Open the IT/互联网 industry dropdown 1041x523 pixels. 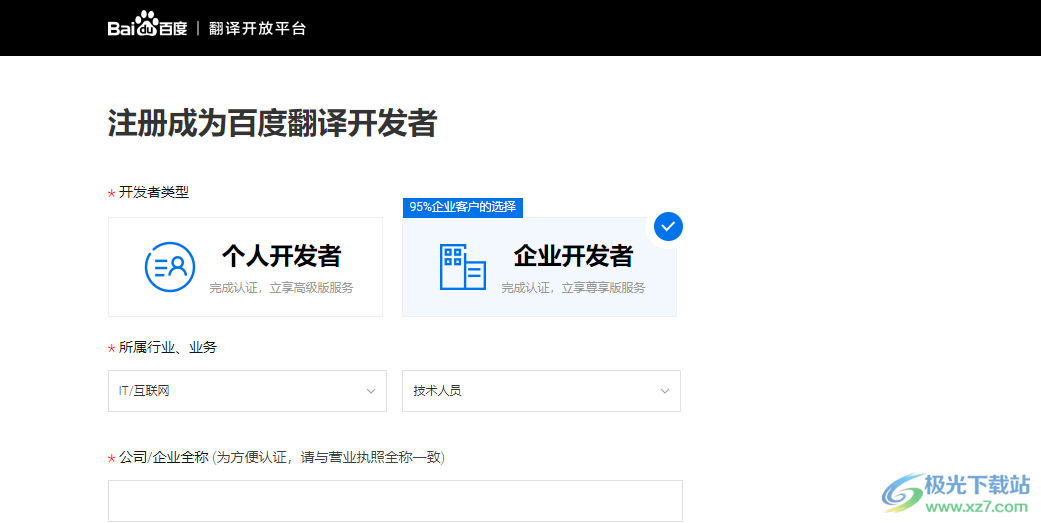tap(247, 391)
